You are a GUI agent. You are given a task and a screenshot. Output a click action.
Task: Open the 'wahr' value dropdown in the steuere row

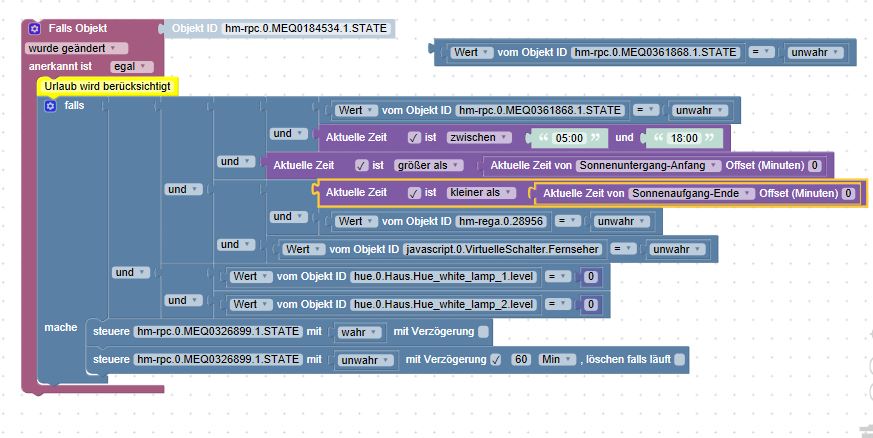(360, 332)
